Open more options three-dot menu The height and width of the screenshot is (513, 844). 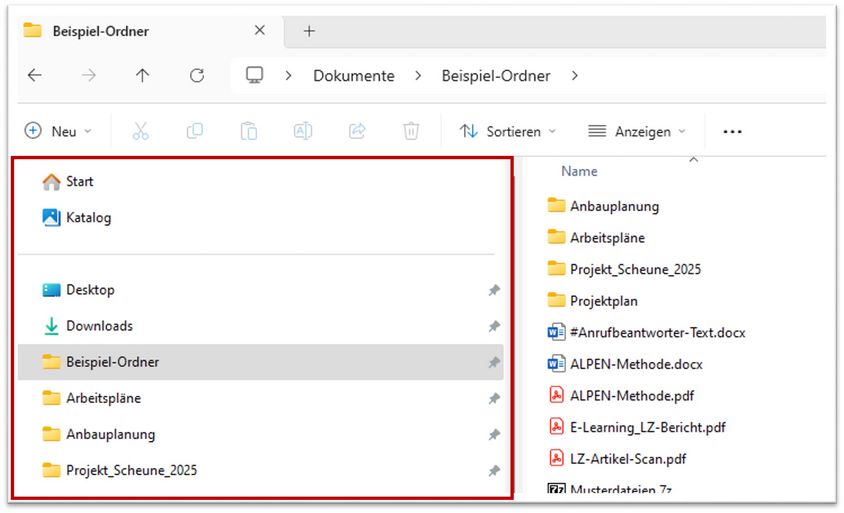click(x=732, y=131)
